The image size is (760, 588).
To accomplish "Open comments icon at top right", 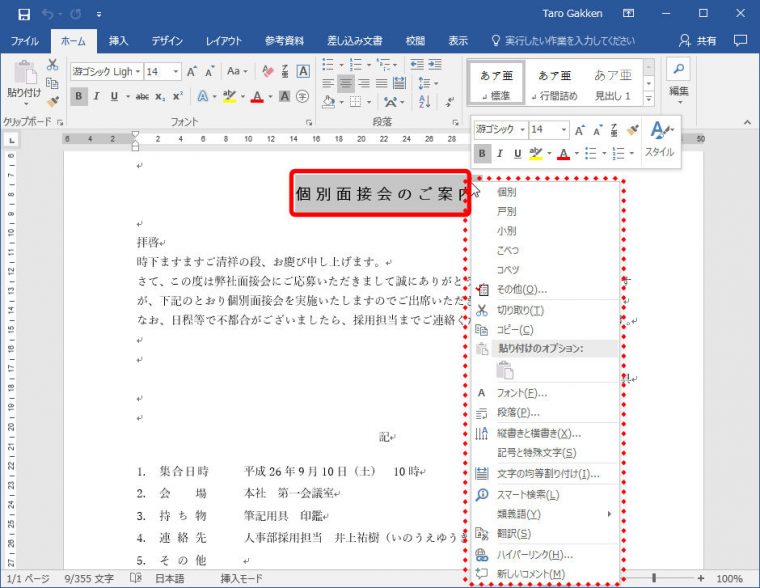I will point(740,41).
